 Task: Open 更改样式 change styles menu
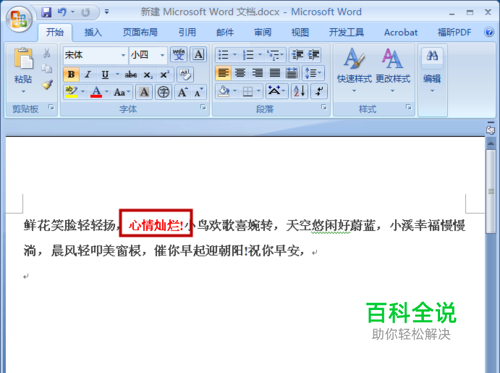393,71
